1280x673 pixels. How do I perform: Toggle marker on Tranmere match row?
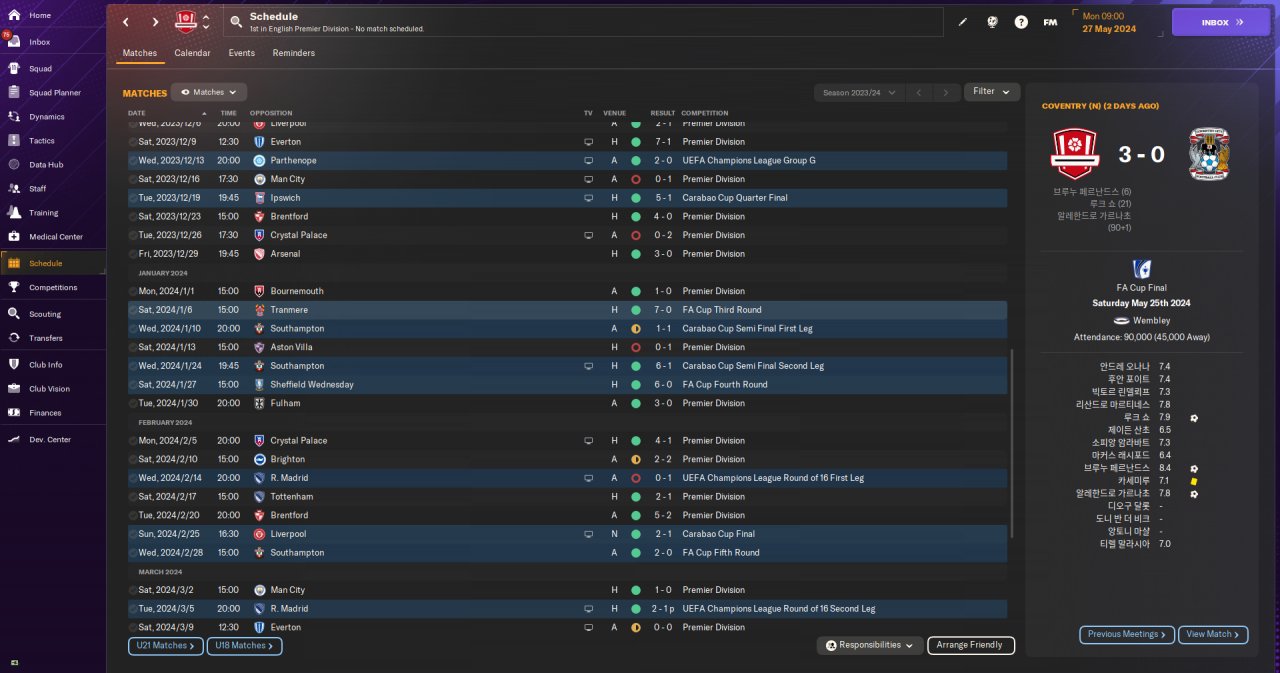(x=133, y=310)
